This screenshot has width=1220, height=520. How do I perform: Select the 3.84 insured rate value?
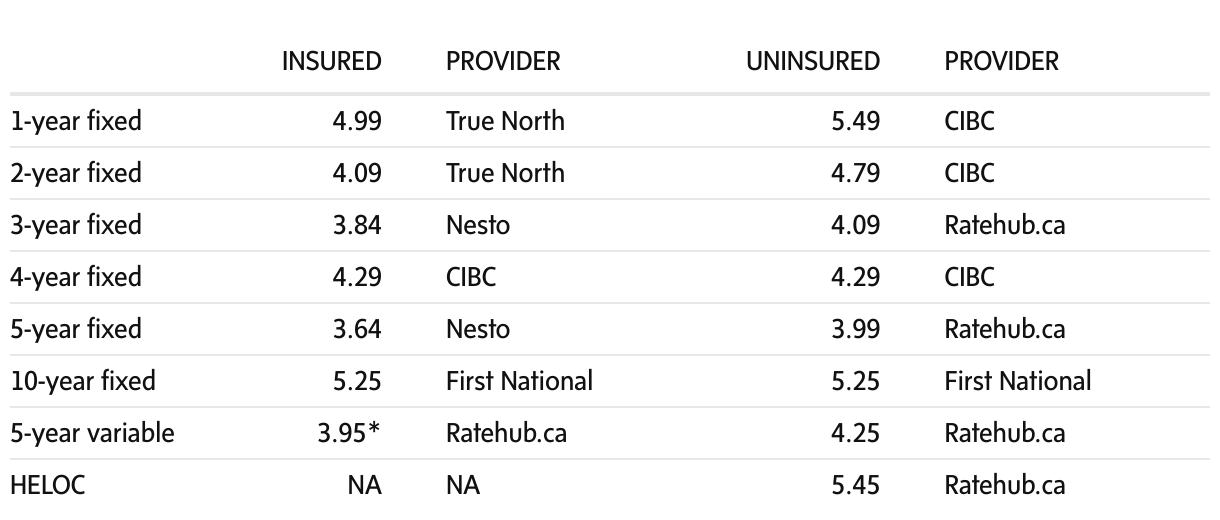pos(357,225)
